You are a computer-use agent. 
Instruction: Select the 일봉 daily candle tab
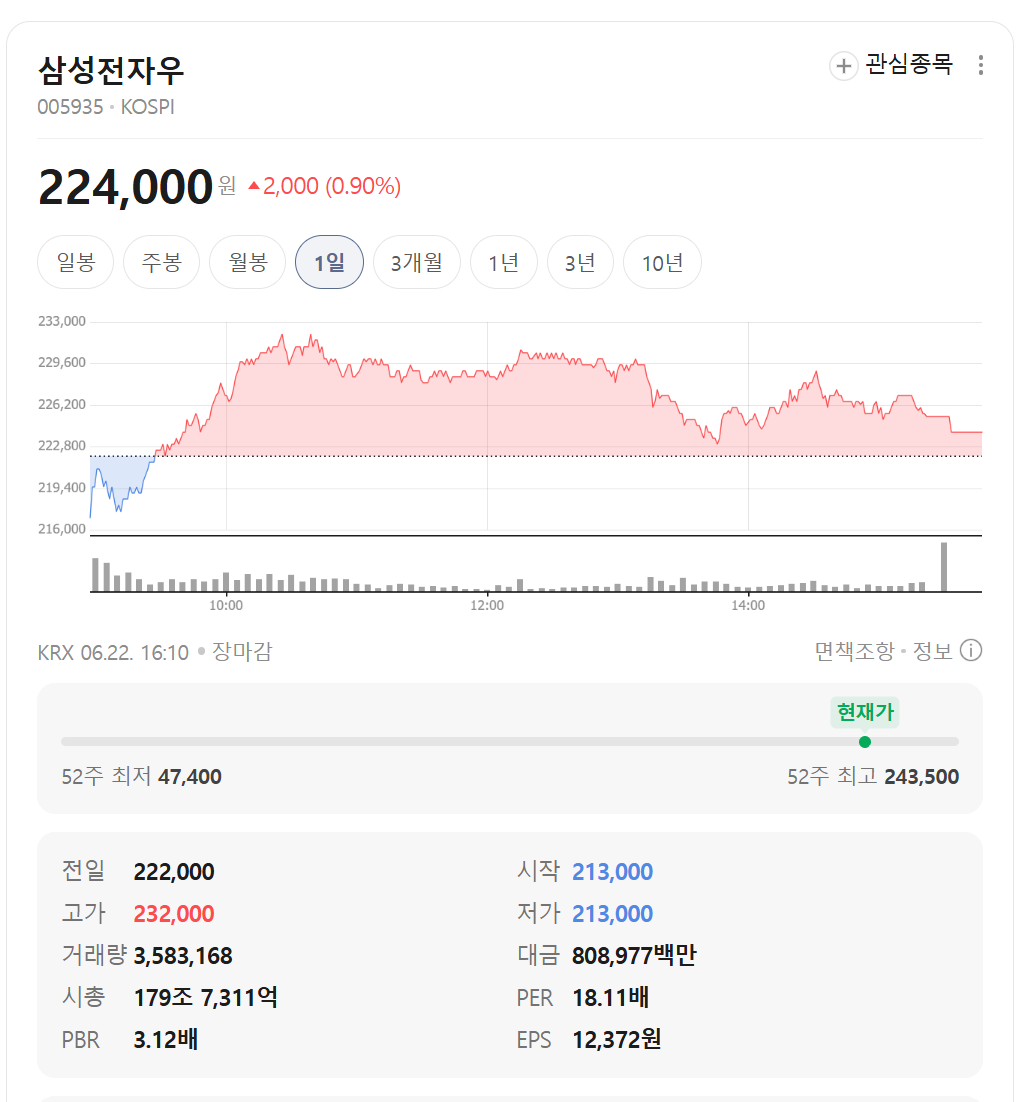coord(75,262)
